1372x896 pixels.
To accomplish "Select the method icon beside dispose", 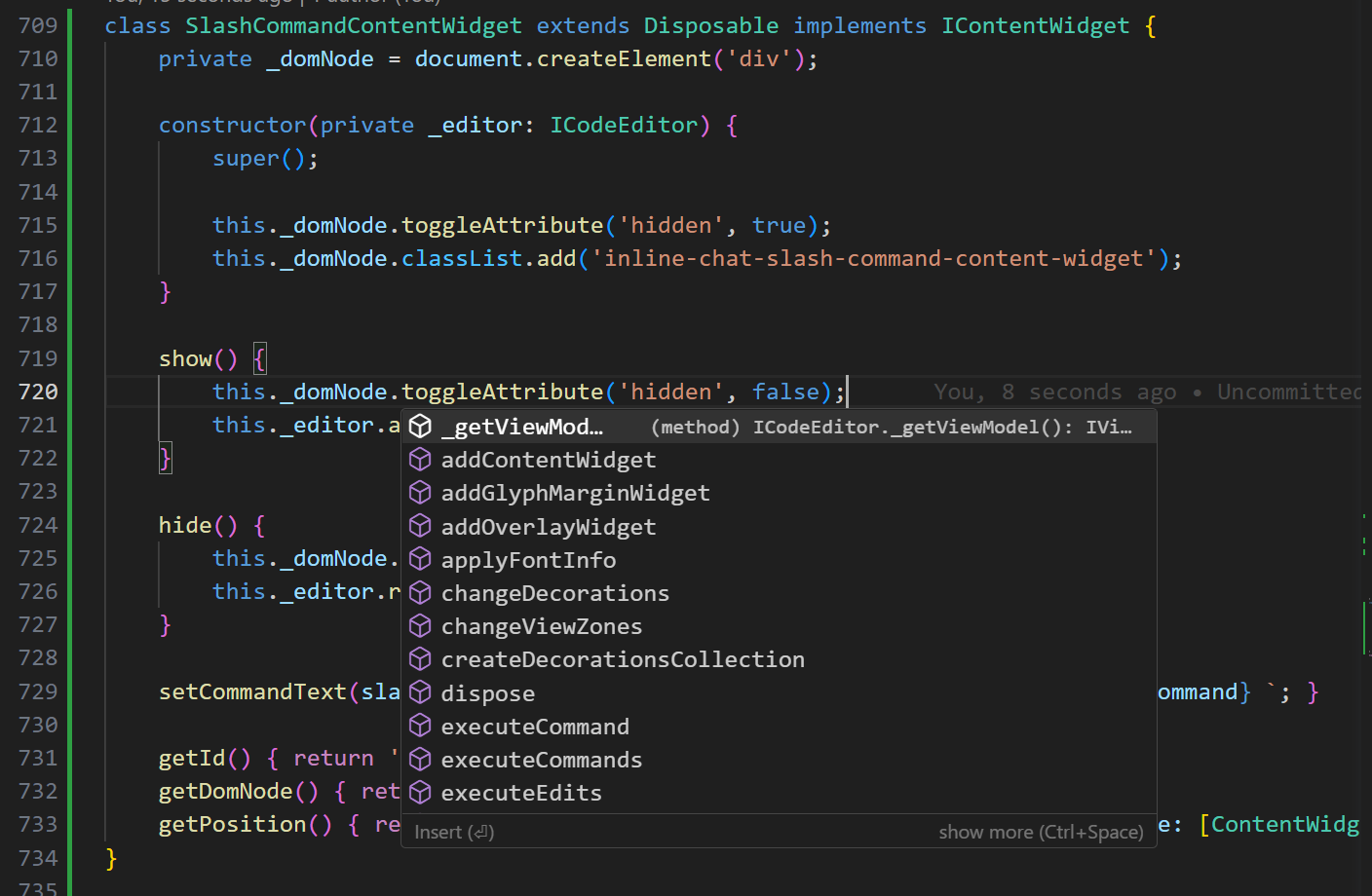I will click(x=420, y=692).
